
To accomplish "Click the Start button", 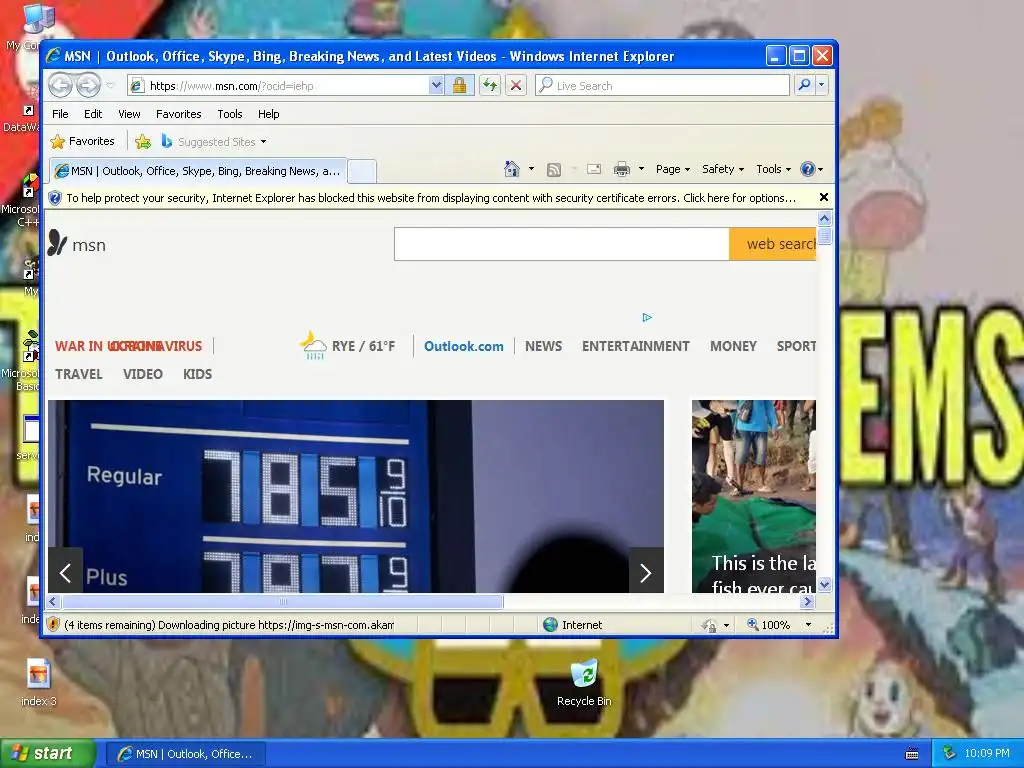I will click(x=48, y=754).
